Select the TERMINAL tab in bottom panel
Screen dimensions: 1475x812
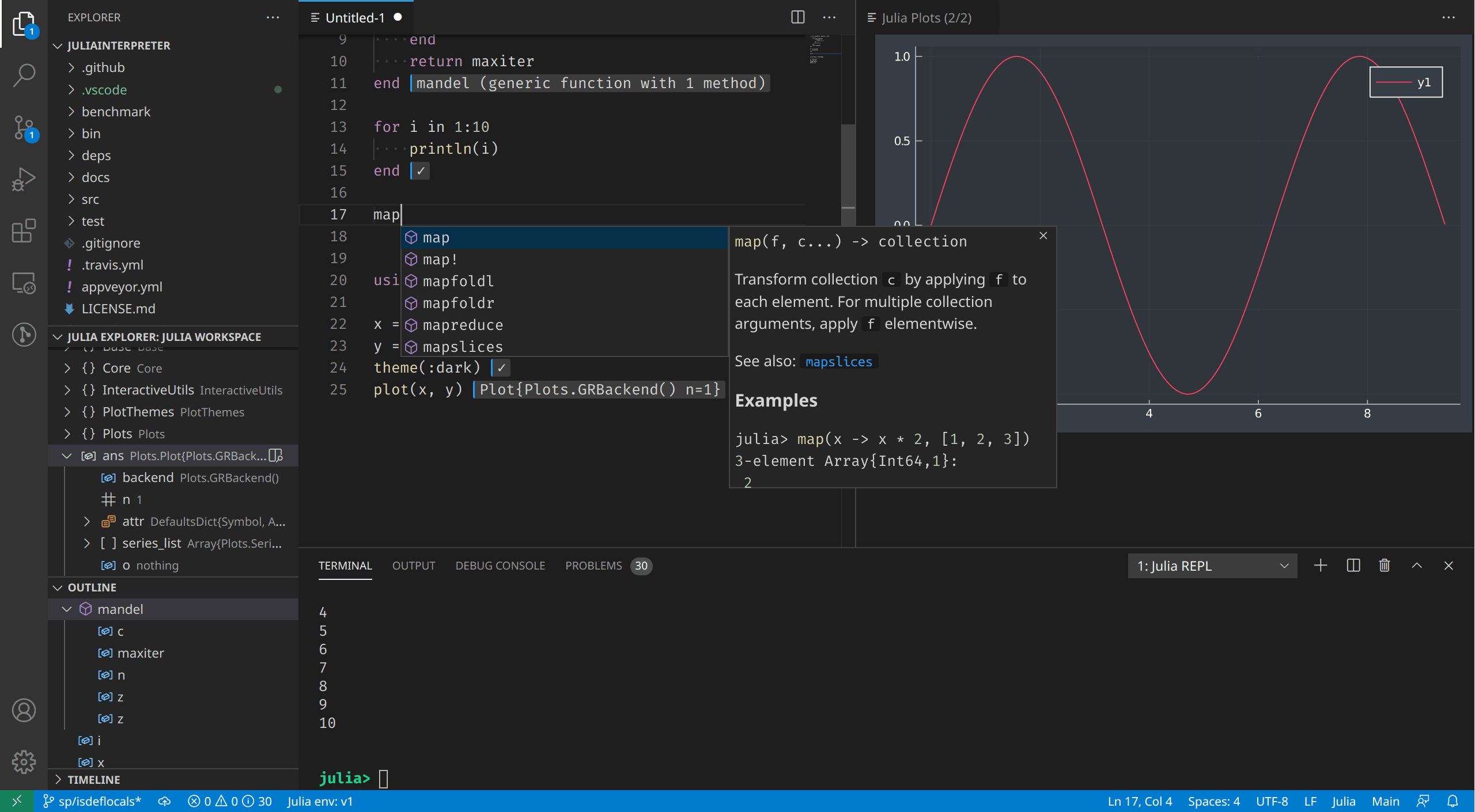pyautogui.click(x=344, y=565)
